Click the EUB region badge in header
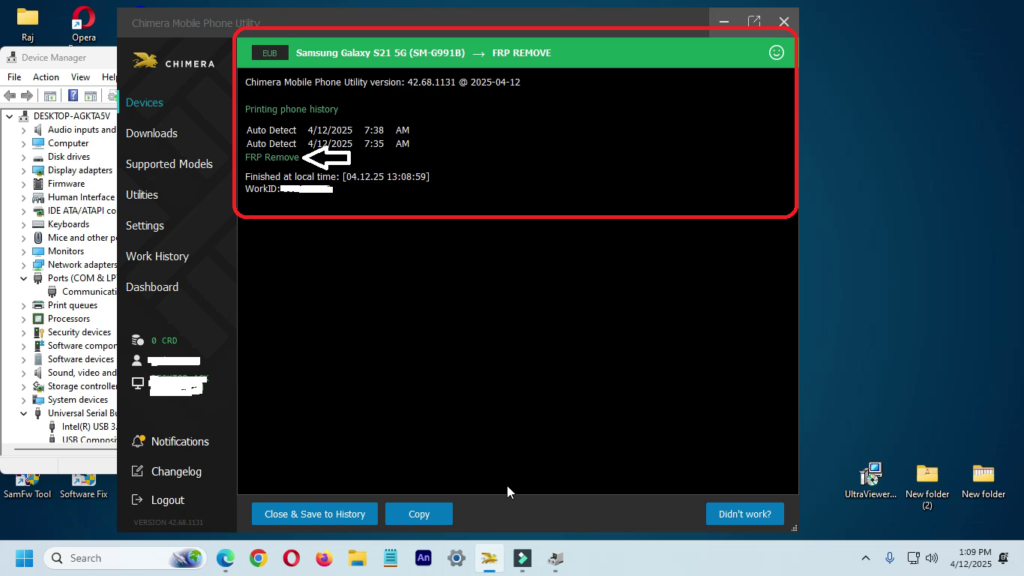This screenshot has width=1024, height=576. pyautogui.click(x=270, y=53)
